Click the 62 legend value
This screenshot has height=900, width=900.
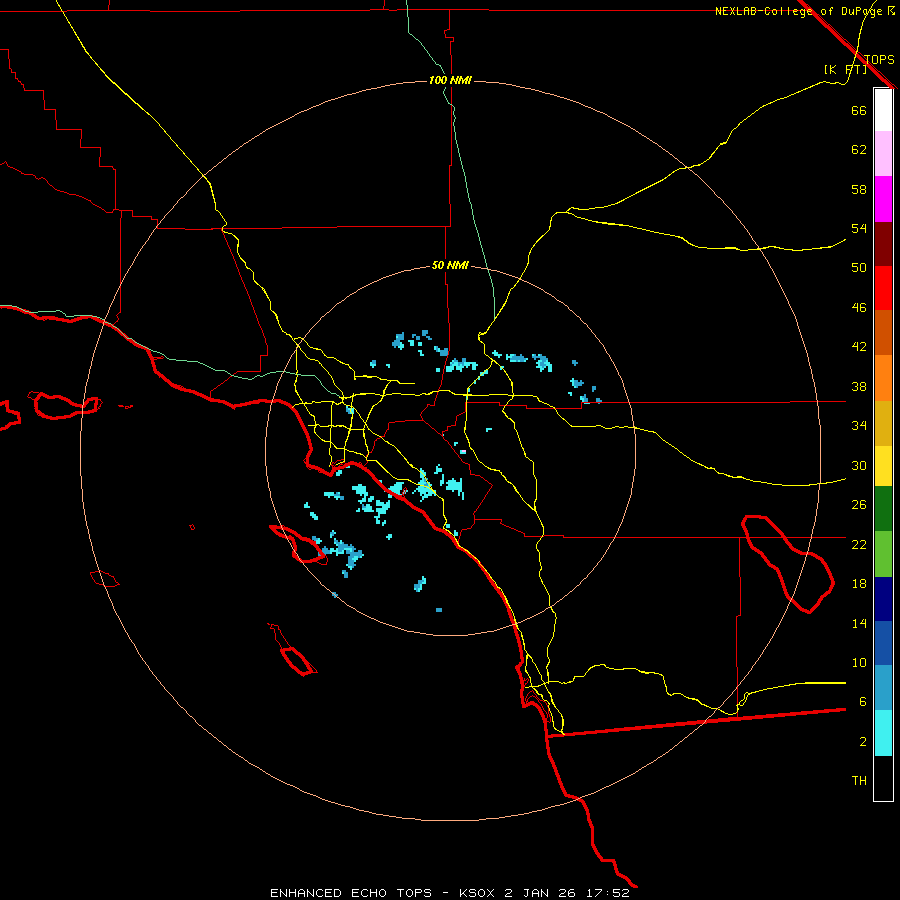(859, 150)
